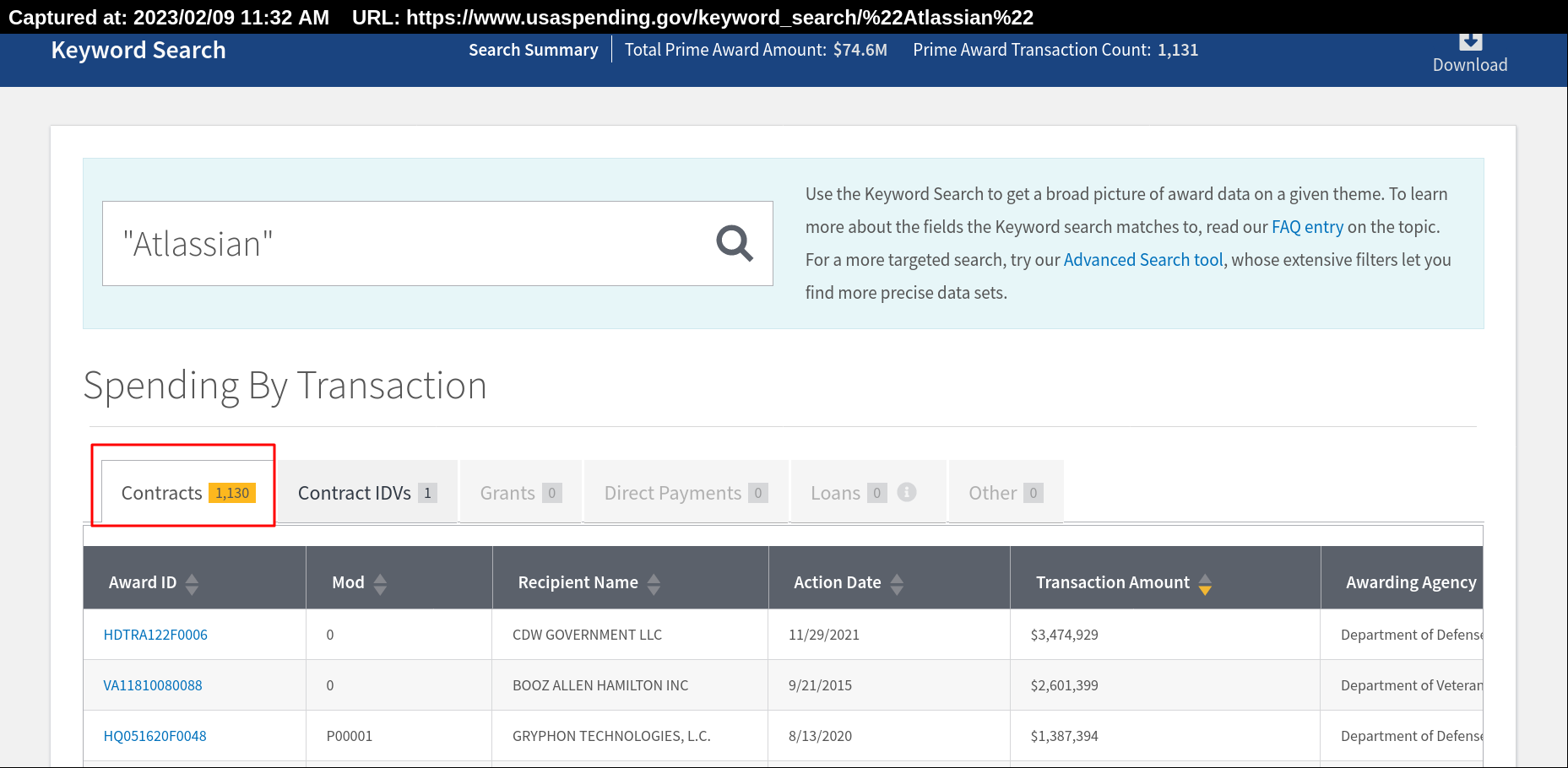This screenshot has height=768, width=1568.
Task: Open the Loans tab
Action: coord(868,492)
